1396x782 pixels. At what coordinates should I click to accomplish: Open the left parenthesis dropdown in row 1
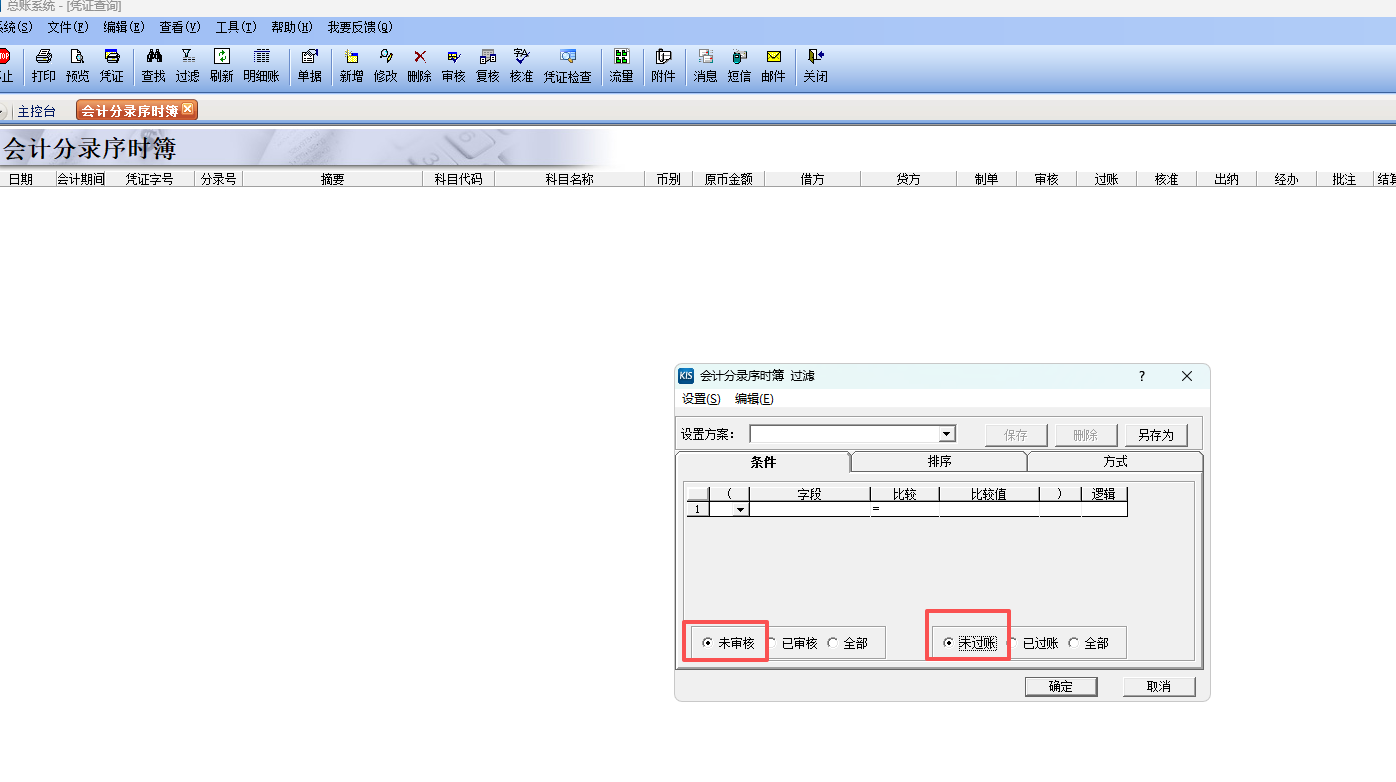740,510
